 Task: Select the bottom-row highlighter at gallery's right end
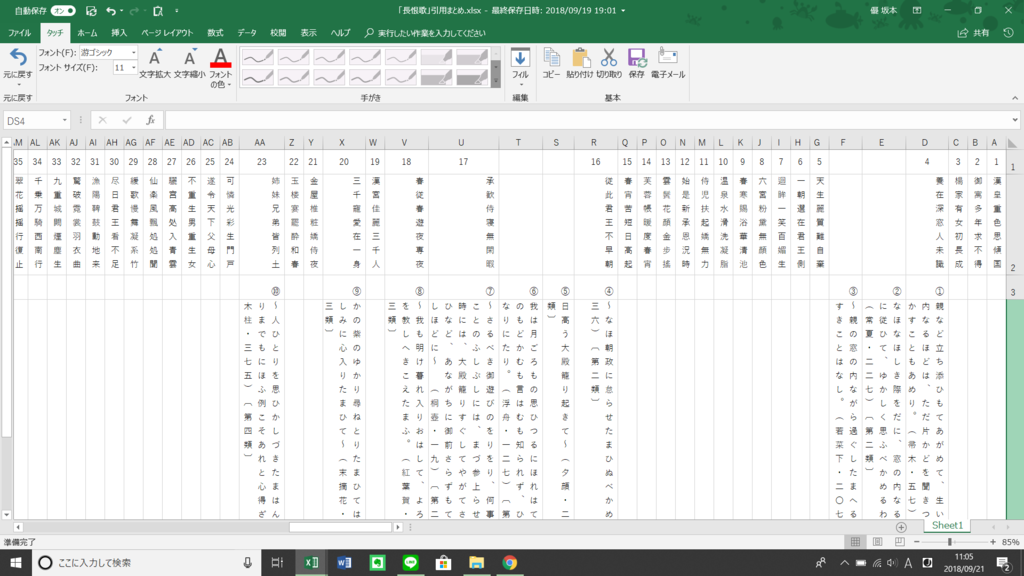click(472, 78)
